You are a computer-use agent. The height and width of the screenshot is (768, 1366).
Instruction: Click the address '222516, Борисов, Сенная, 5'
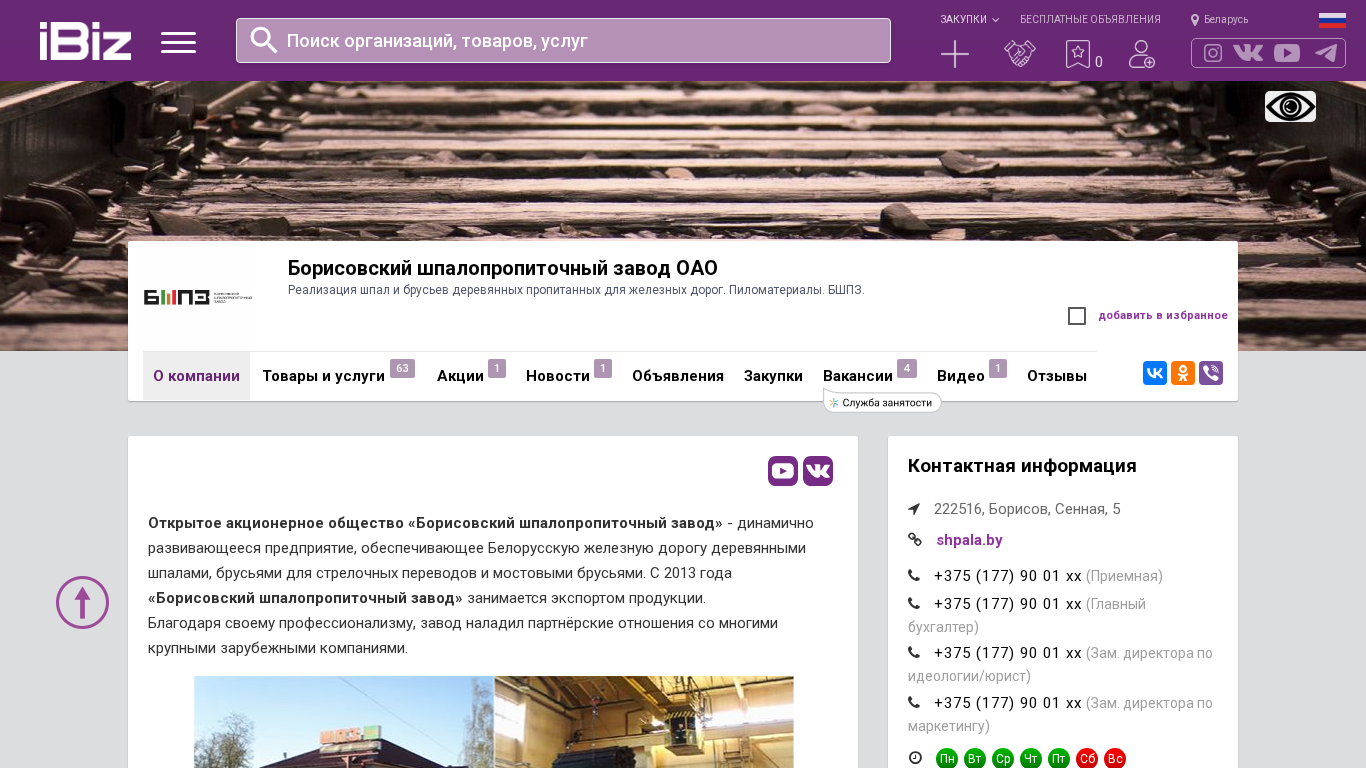[x=1027, y=509]
